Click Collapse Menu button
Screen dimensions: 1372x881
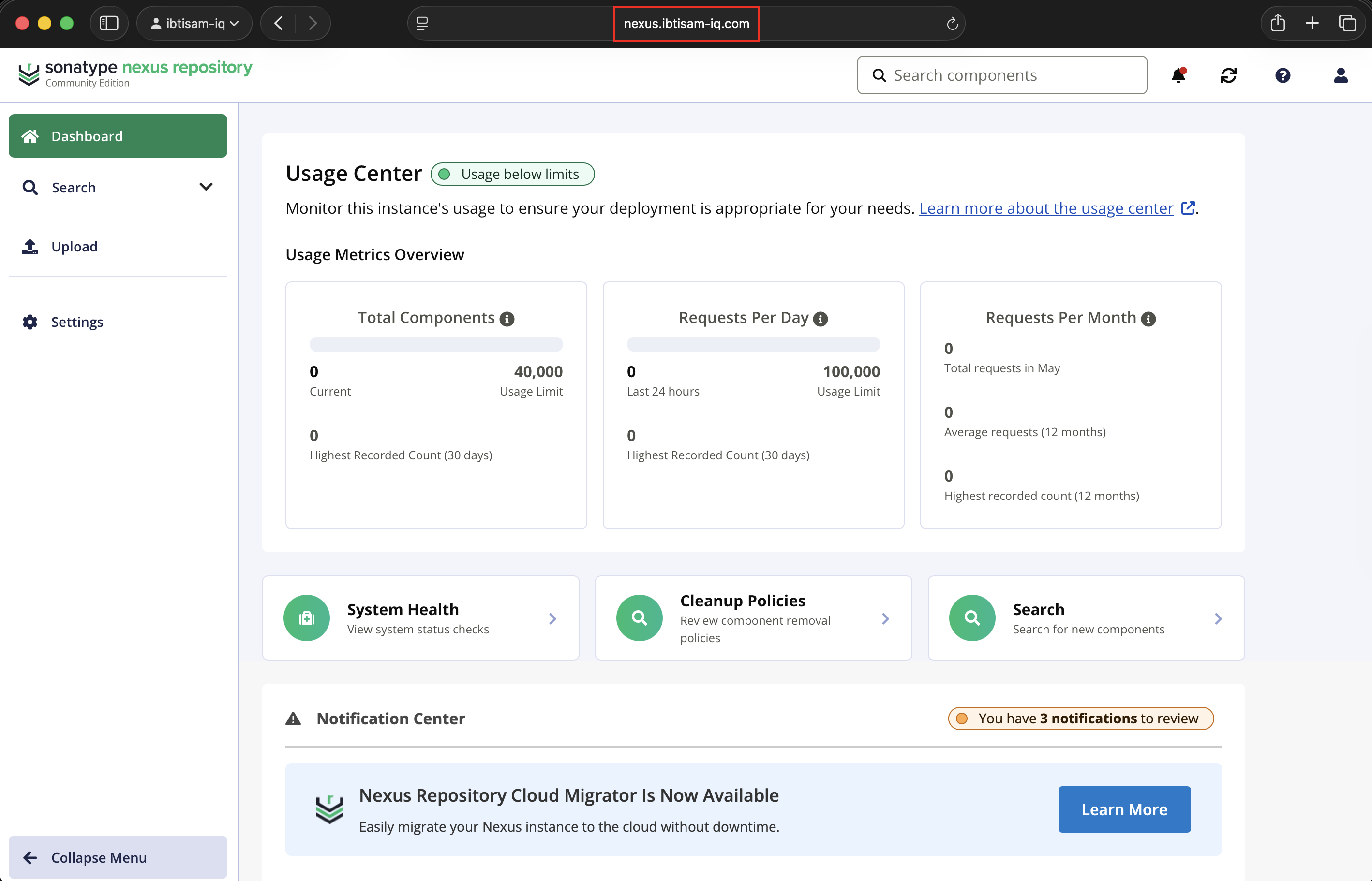click(x=118, y=857)
